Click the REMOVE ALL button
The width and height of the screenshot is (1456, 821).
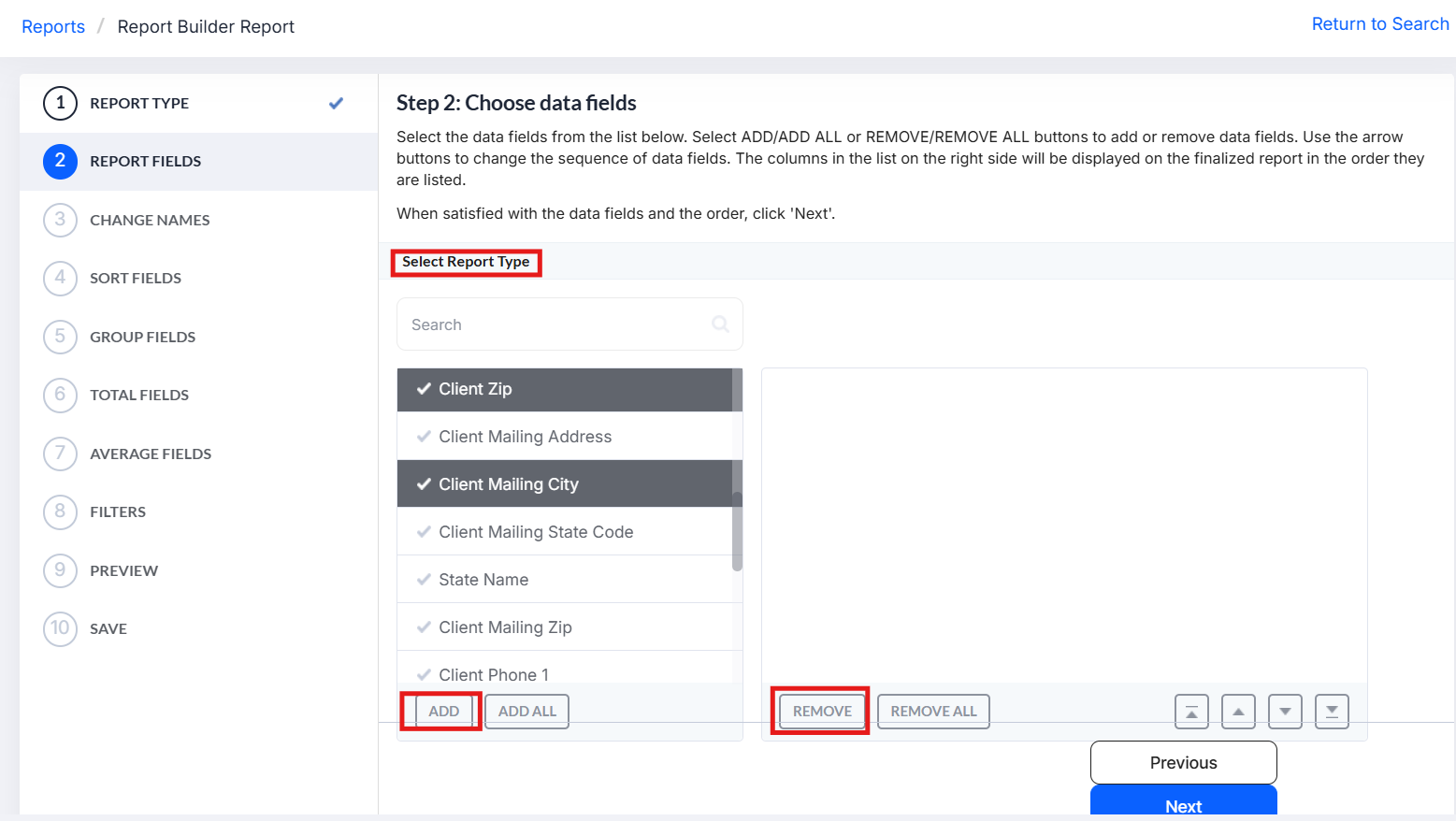pyautogui.click(x=933, y=712)
